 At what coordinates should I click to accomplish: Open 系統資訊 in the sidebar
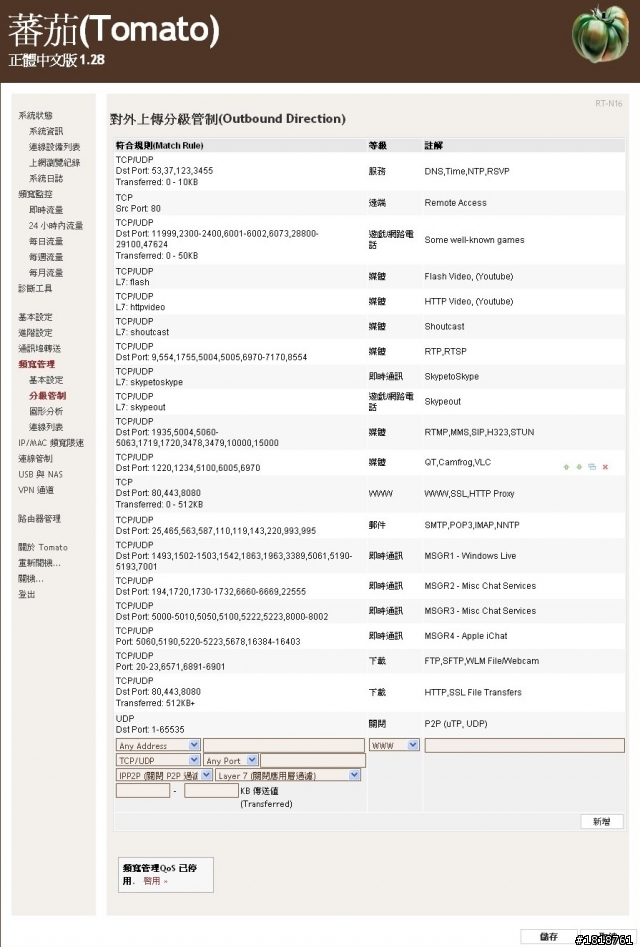coord(46,131)
